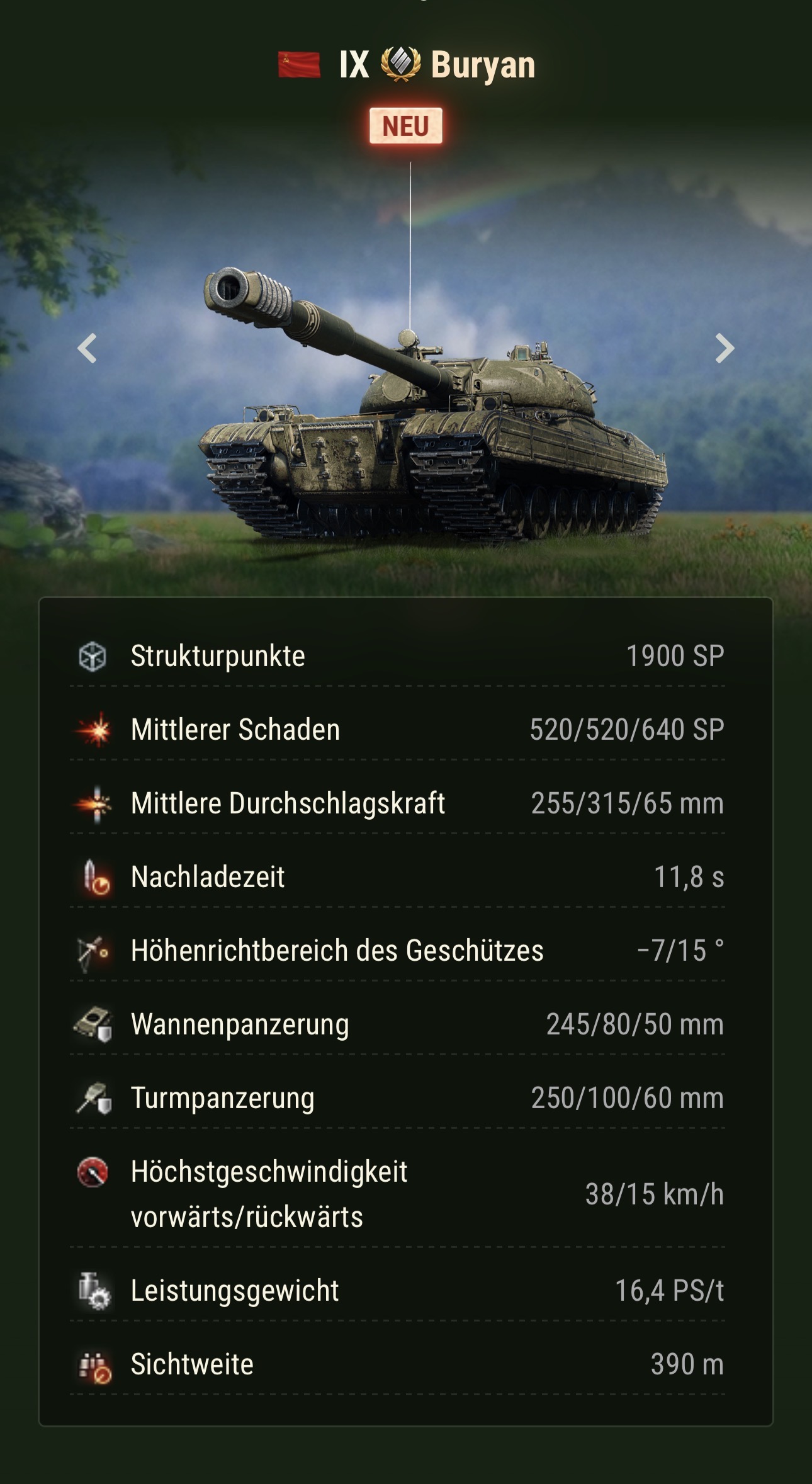This screenshot has width=812, height=1484.
Task: Select the 1900 SP hit points value
Action: pyautogui.click(x=675, y=656)
